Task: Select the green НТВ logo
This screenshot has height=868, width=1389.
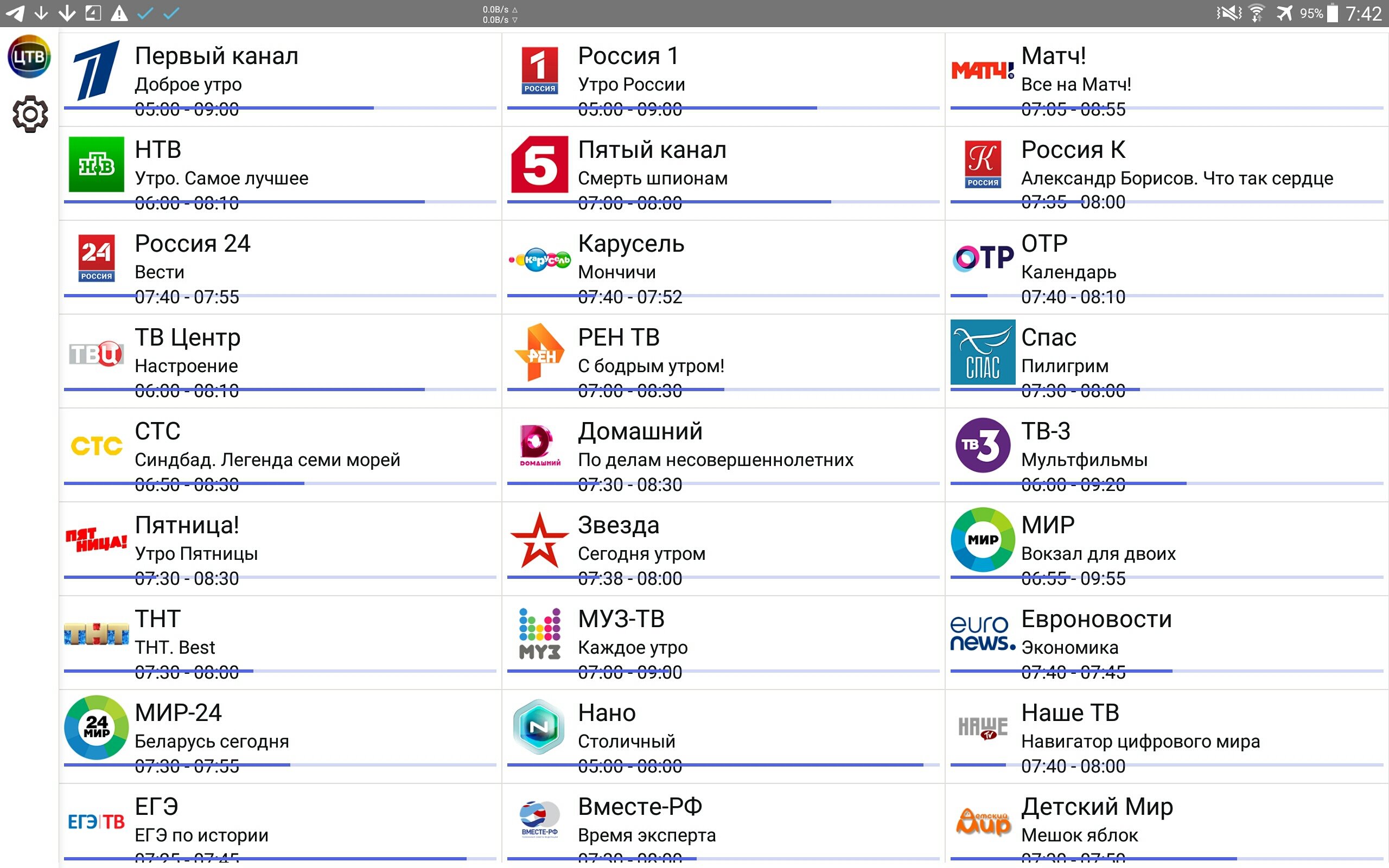Action: click(x=97, y=164)
